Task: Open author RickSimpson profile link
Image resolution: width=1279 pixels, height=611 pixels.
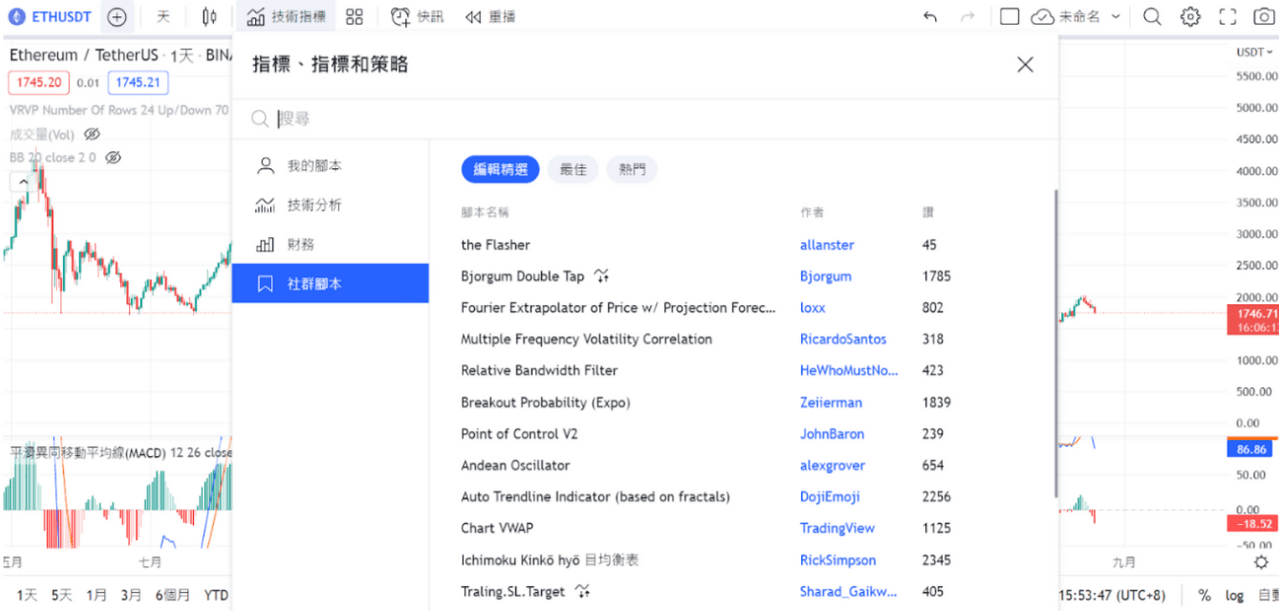Action: click(x=838, y=560)
